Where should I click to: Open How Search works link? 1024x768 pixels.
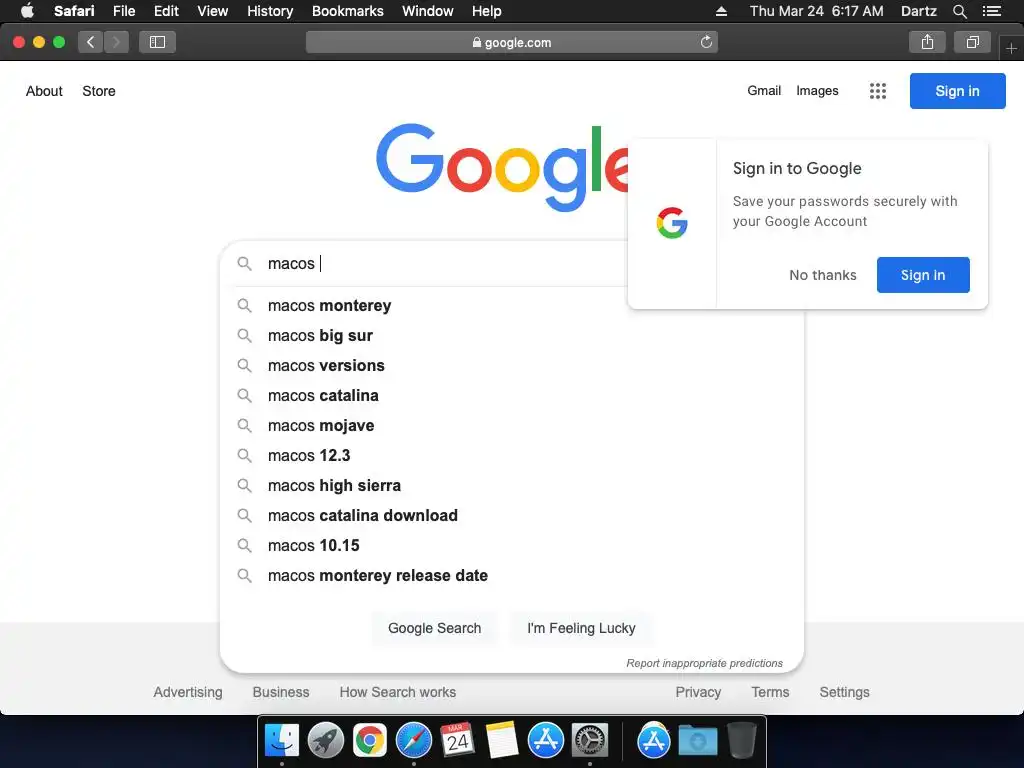(398, 692)
